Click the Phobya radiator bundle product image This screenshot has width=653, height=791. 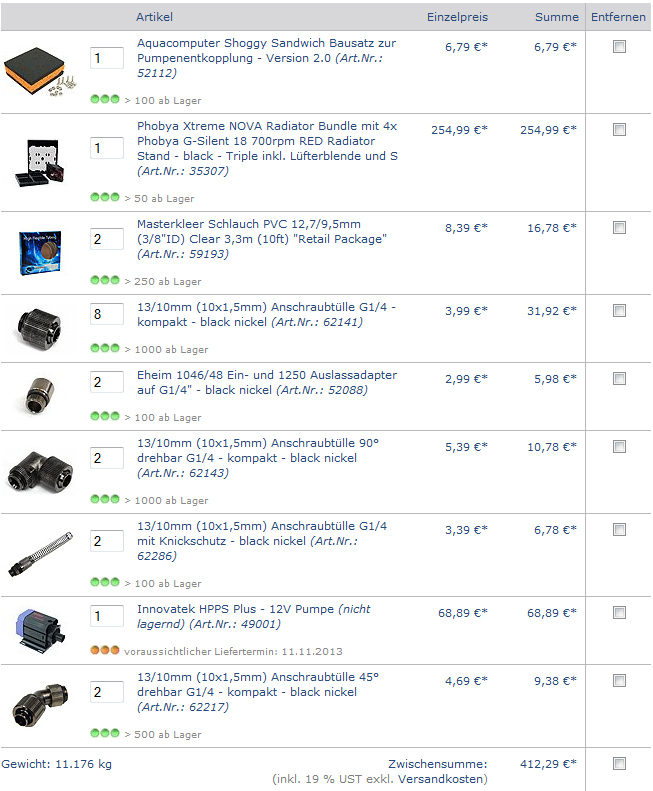[39, 162]
